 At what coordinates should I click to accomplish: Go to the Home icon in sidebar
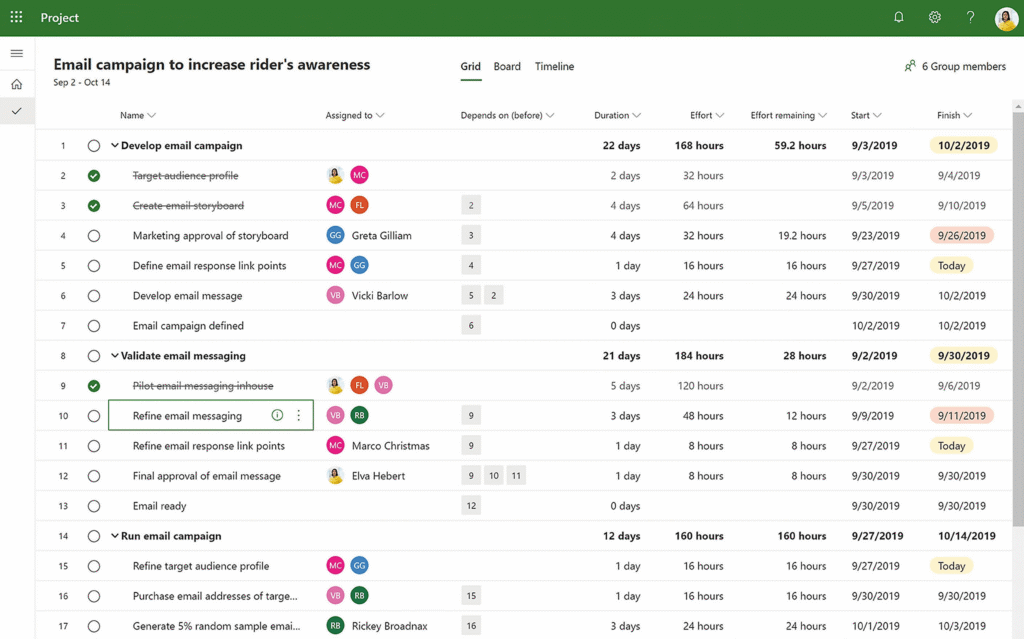[17, 84]
